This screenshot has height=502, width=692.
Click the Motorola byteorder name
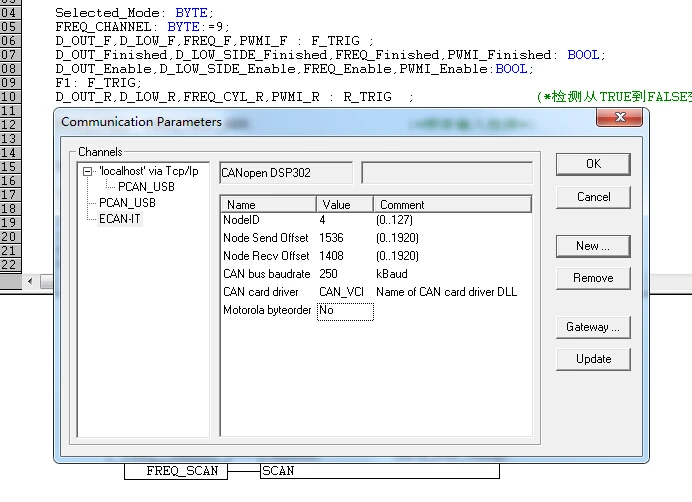click(267, 310)
